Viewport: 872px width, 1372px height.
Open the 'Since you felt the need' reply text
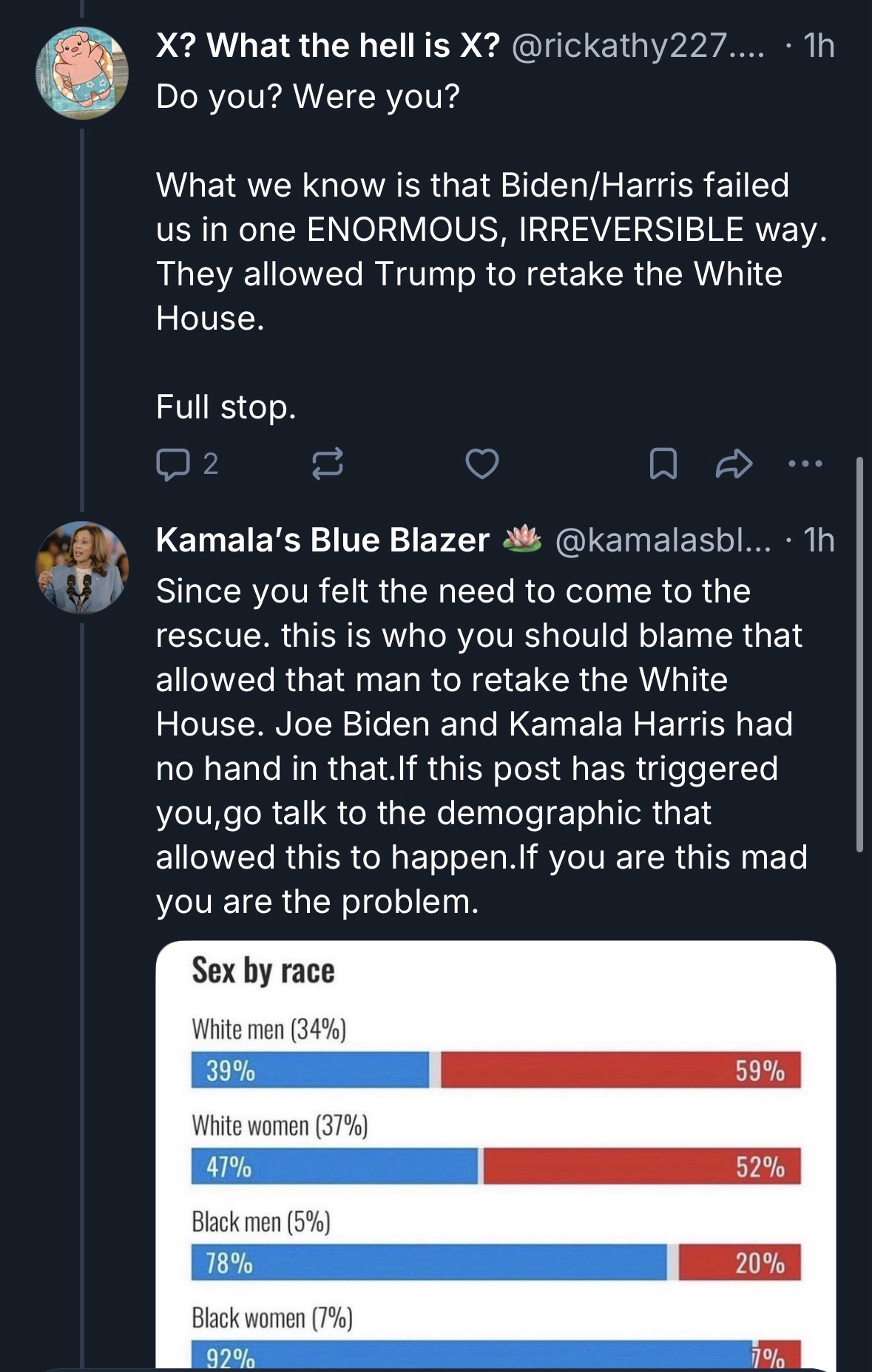pos(481,746)
